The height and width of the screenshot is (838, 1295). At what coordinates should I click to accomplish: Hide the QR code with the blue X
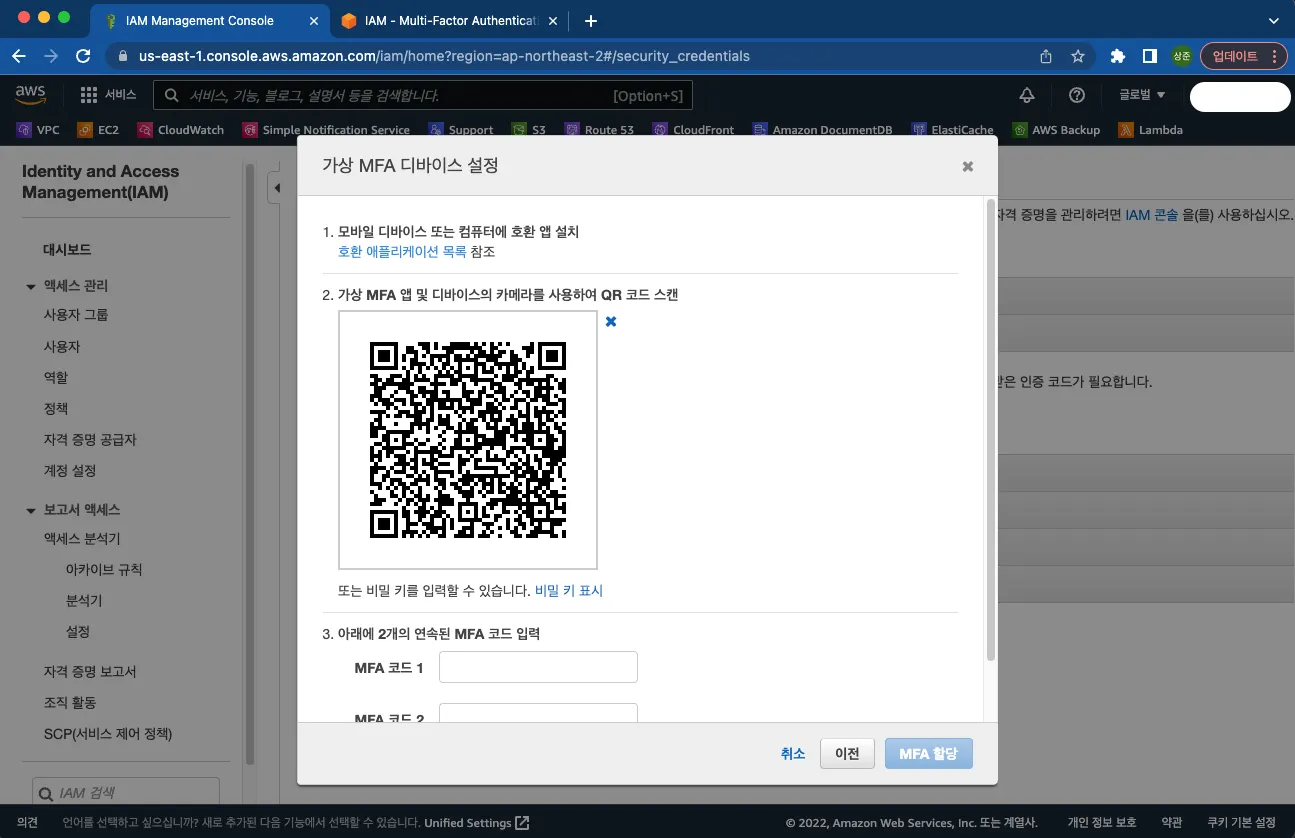click(611, 321)
